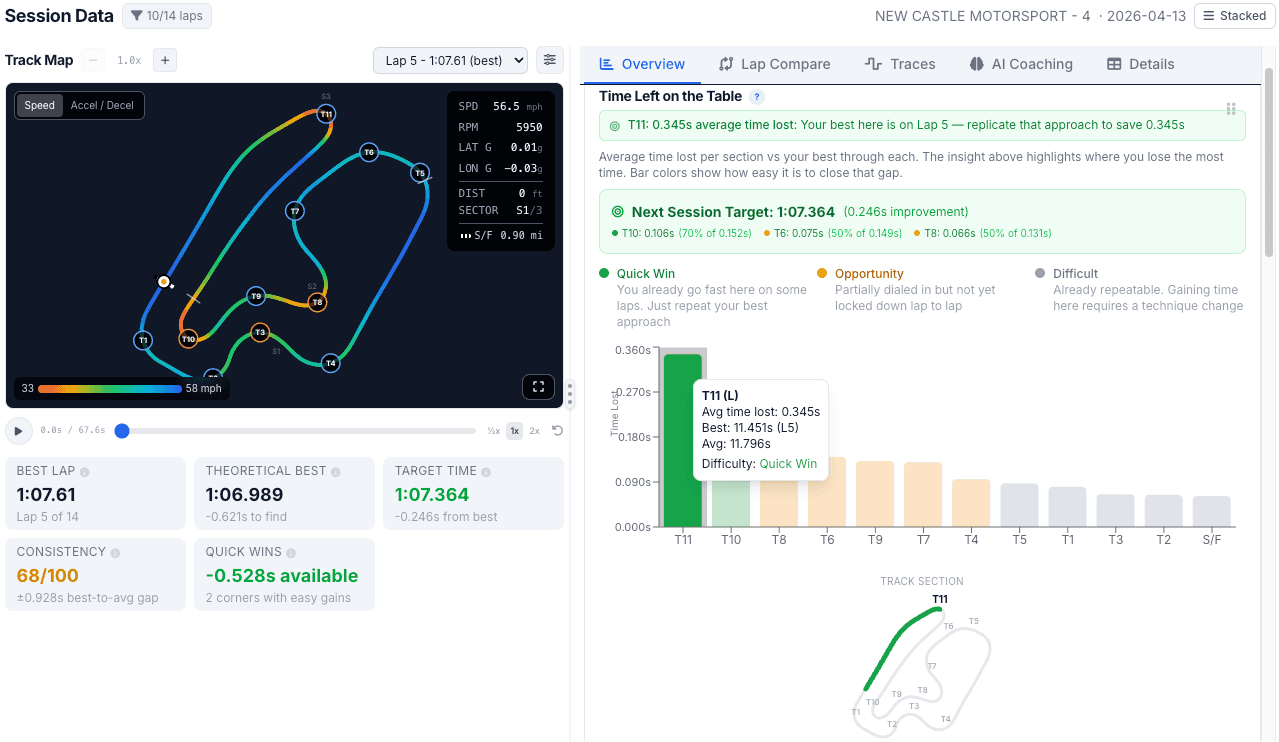Enable the Stacked view button
The height and width of the screenshot is (742, 1279).
point(1234,15)
